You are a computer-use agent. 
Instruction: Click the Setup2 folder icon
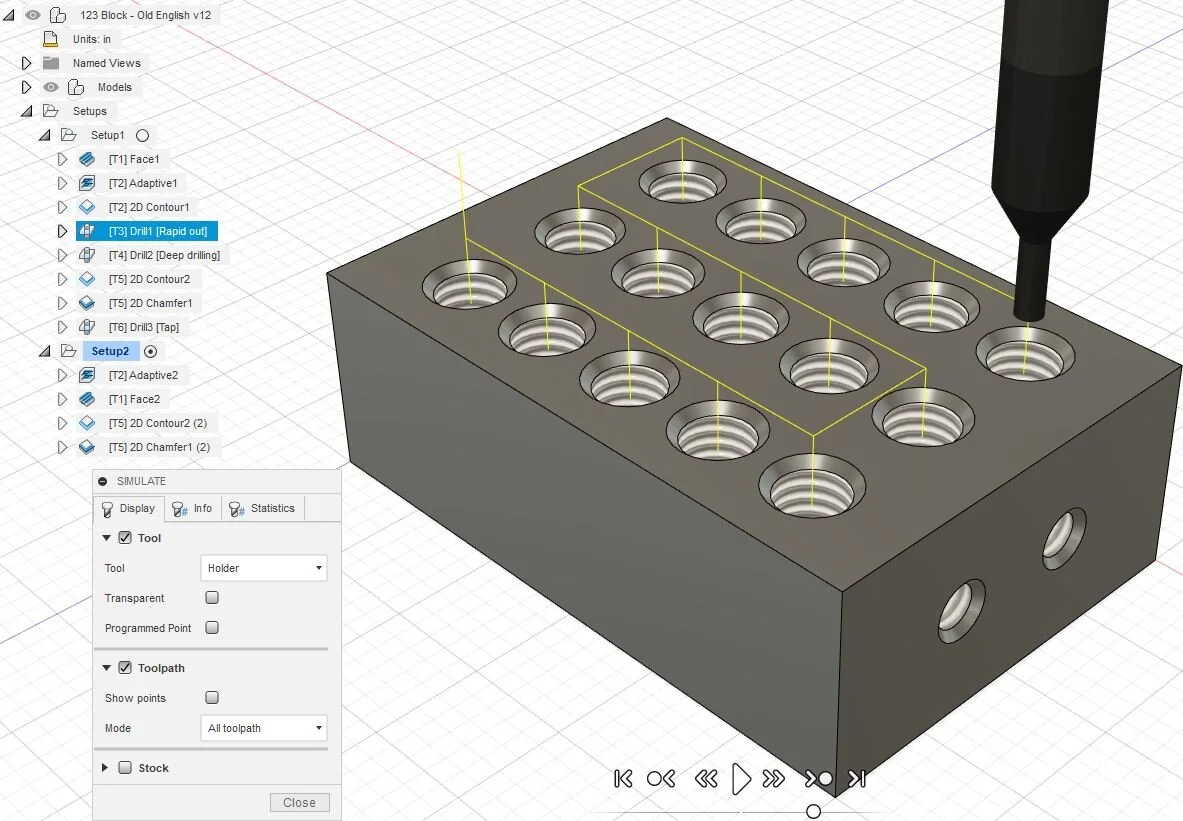(69, 351)
